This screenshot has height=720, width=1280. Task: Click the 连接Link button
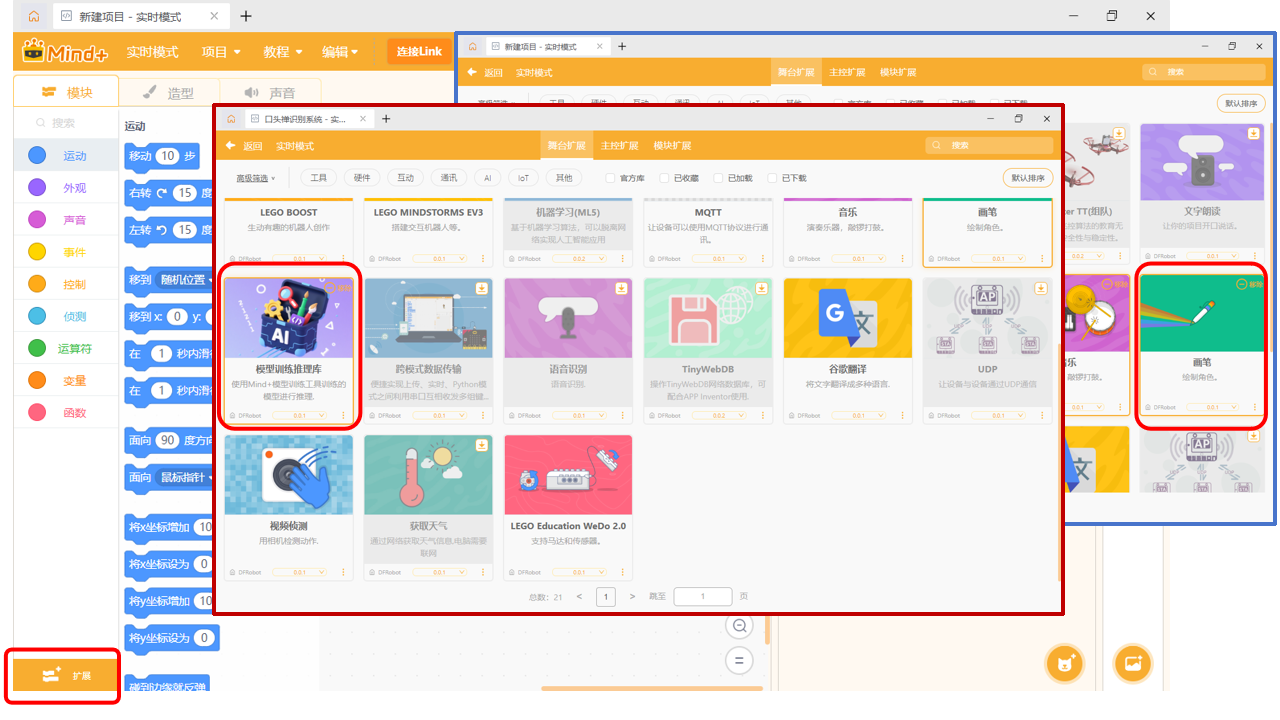[x=418, y=52]
